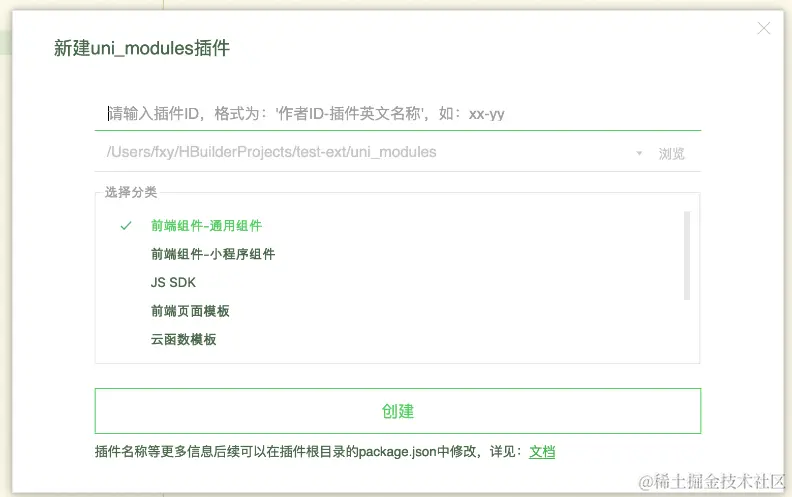The height and width of the screenshot is (497, 792).
Task: Select category 前端组件-小程序组件
Action: (x=213, y=254)
